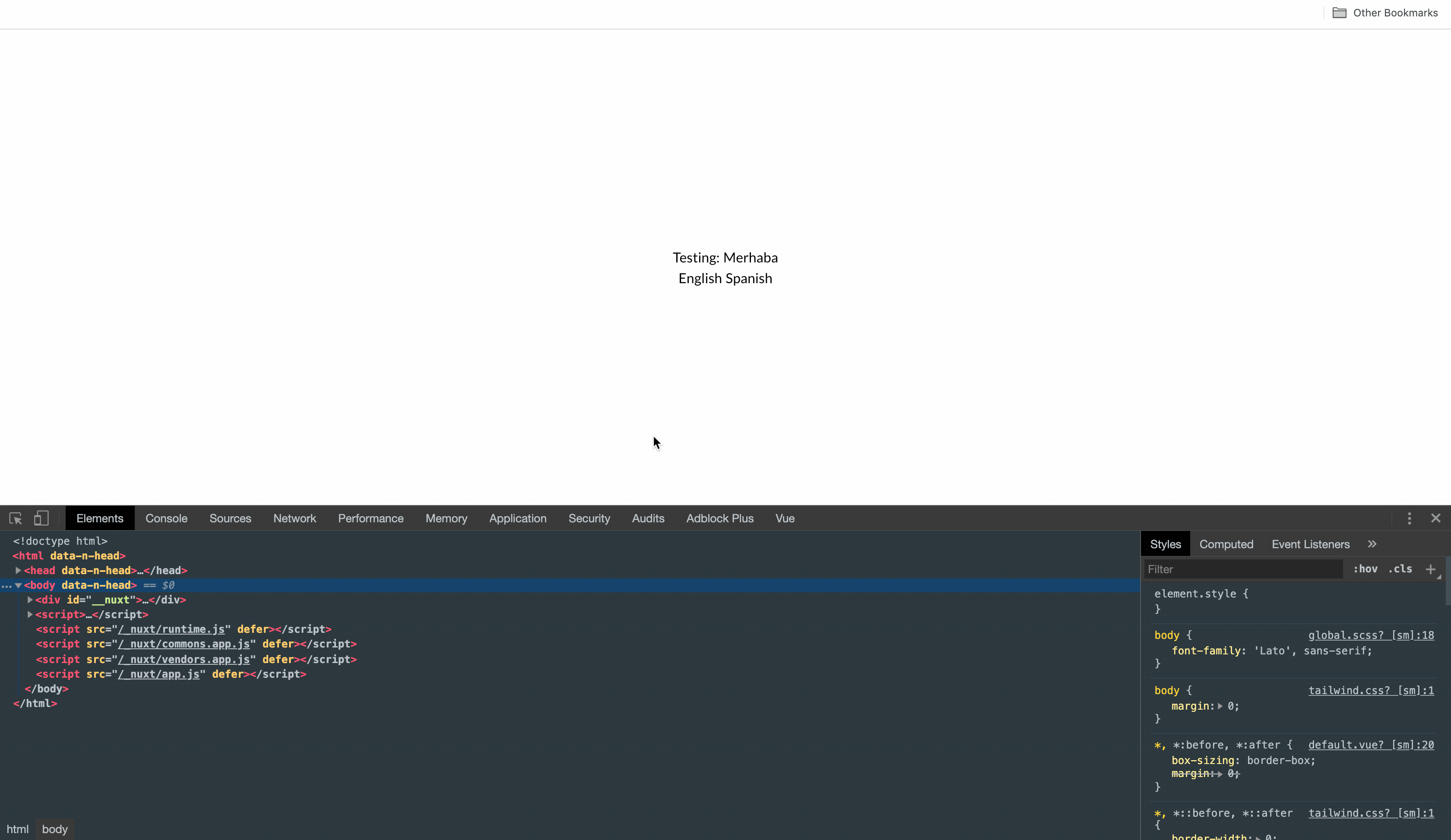Viewport: 1451px width, 840px height.
Task: Click the element.style rule block
Action: [1202, 601]
